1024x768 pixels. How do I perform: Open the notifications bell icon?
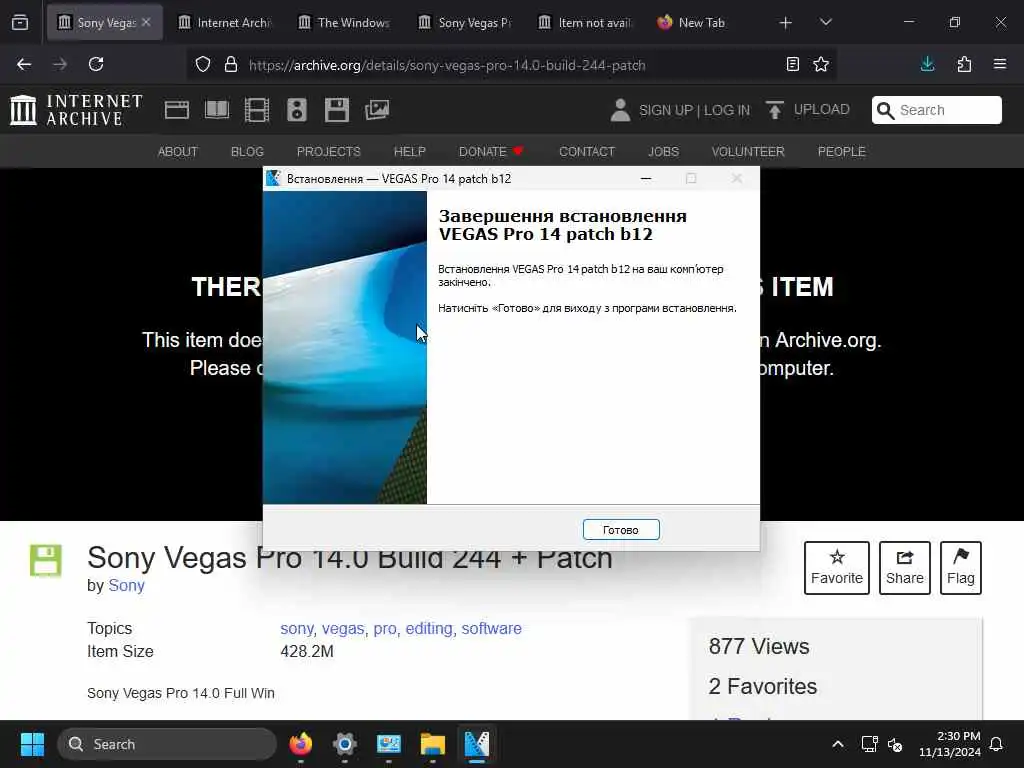[996, 744]
